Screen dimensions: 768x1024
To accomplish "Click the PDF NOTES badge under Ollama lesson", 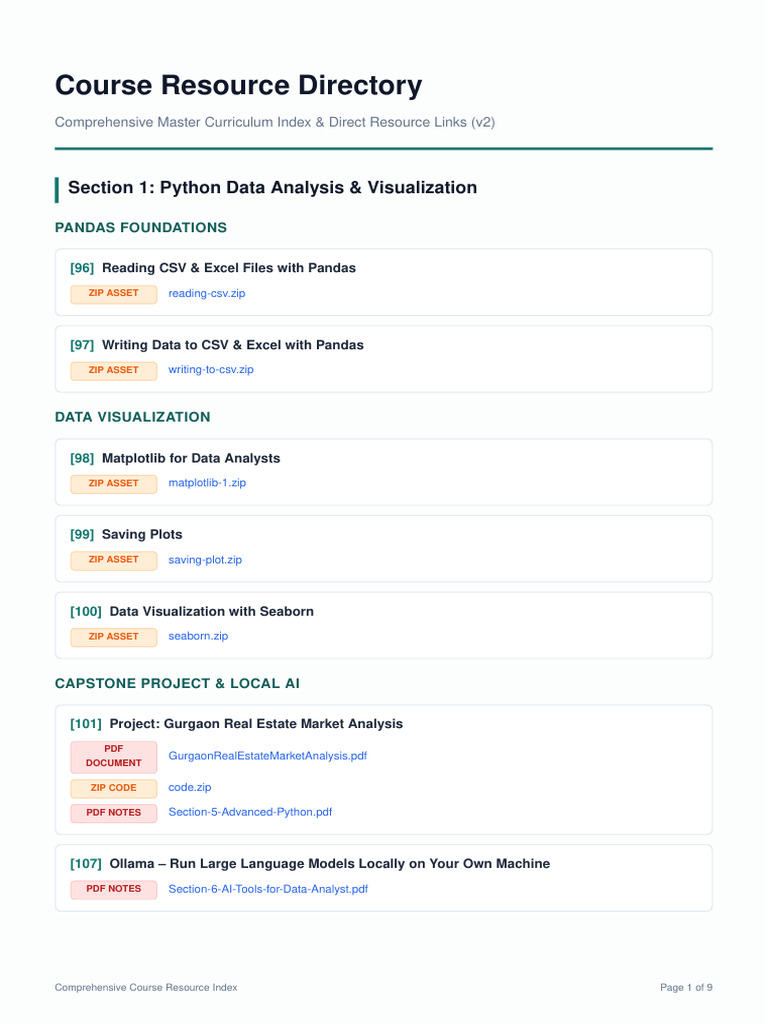I will pos(114,889).
